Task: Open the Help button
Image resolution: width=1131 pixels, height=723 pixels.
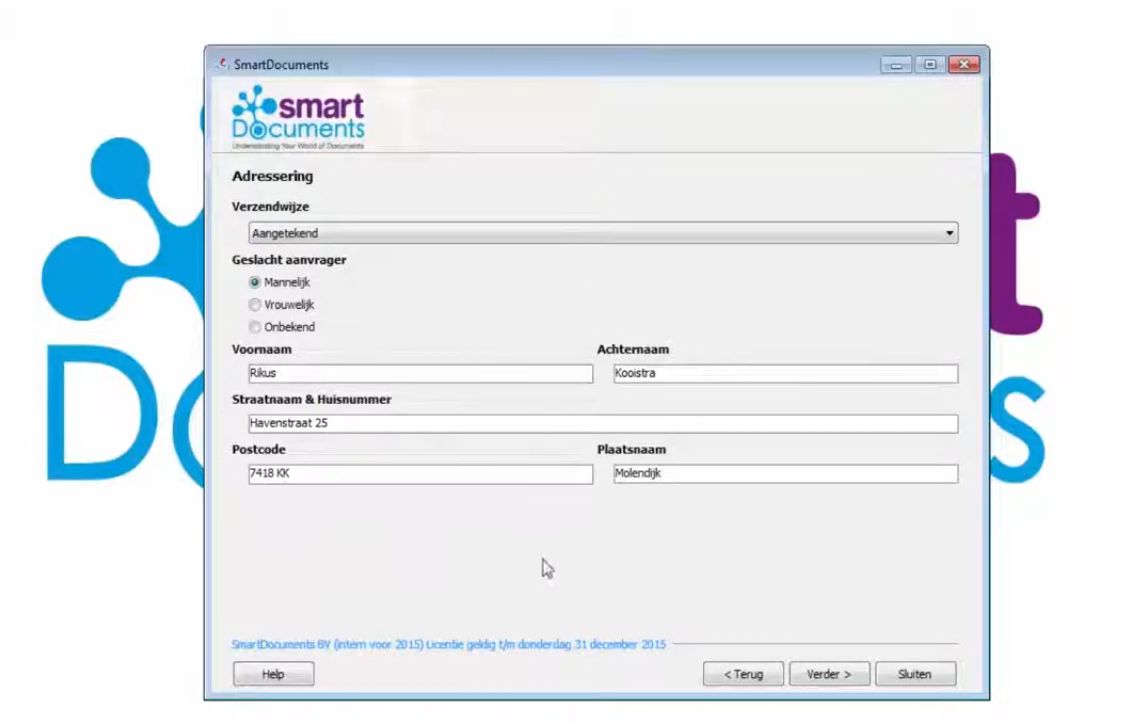Action: point(273,674)
